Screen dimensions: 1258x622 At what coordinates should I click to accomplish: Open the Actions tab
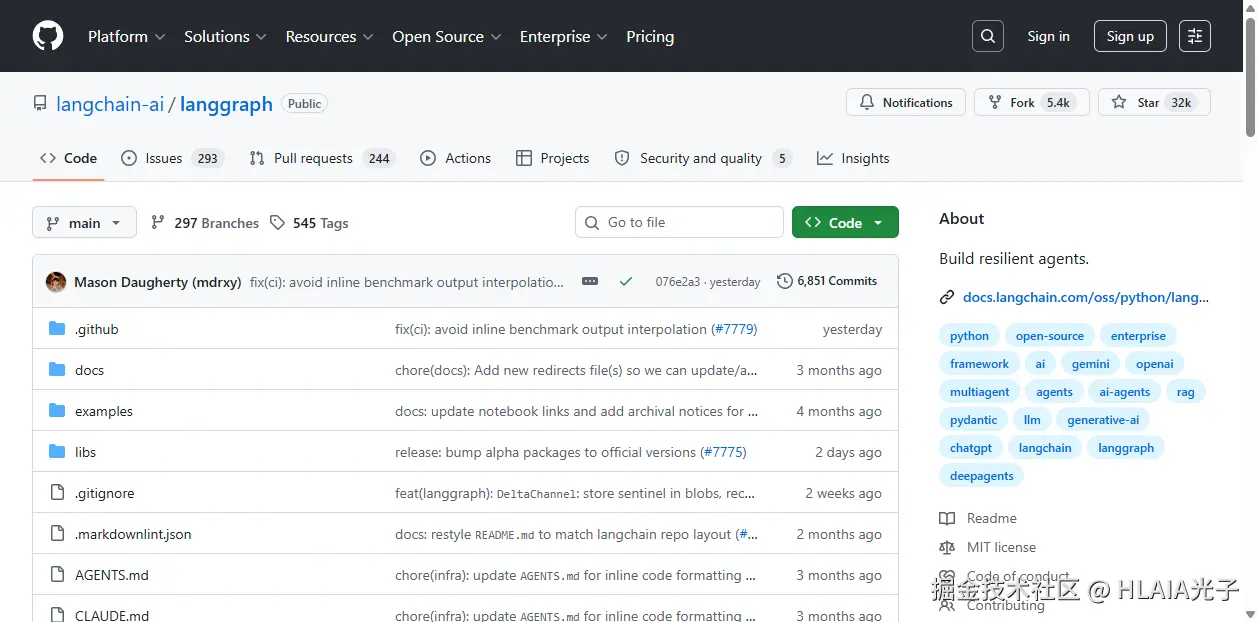[456, 158]
